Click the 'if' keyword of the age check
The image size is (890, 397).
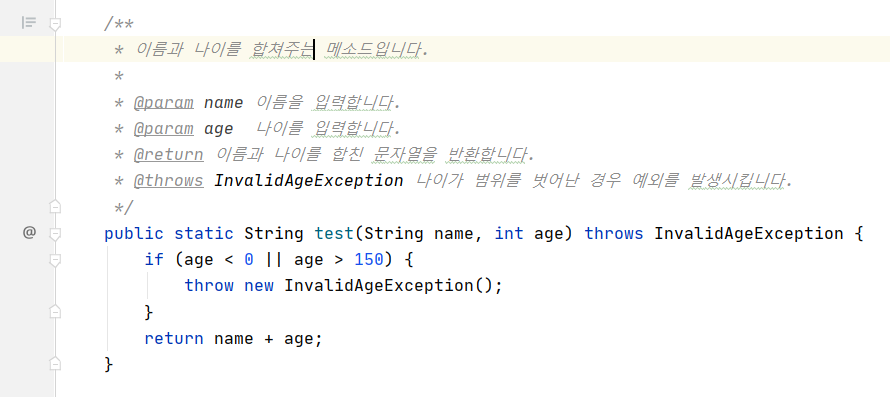pyautogui.click(x=154, y=260)
